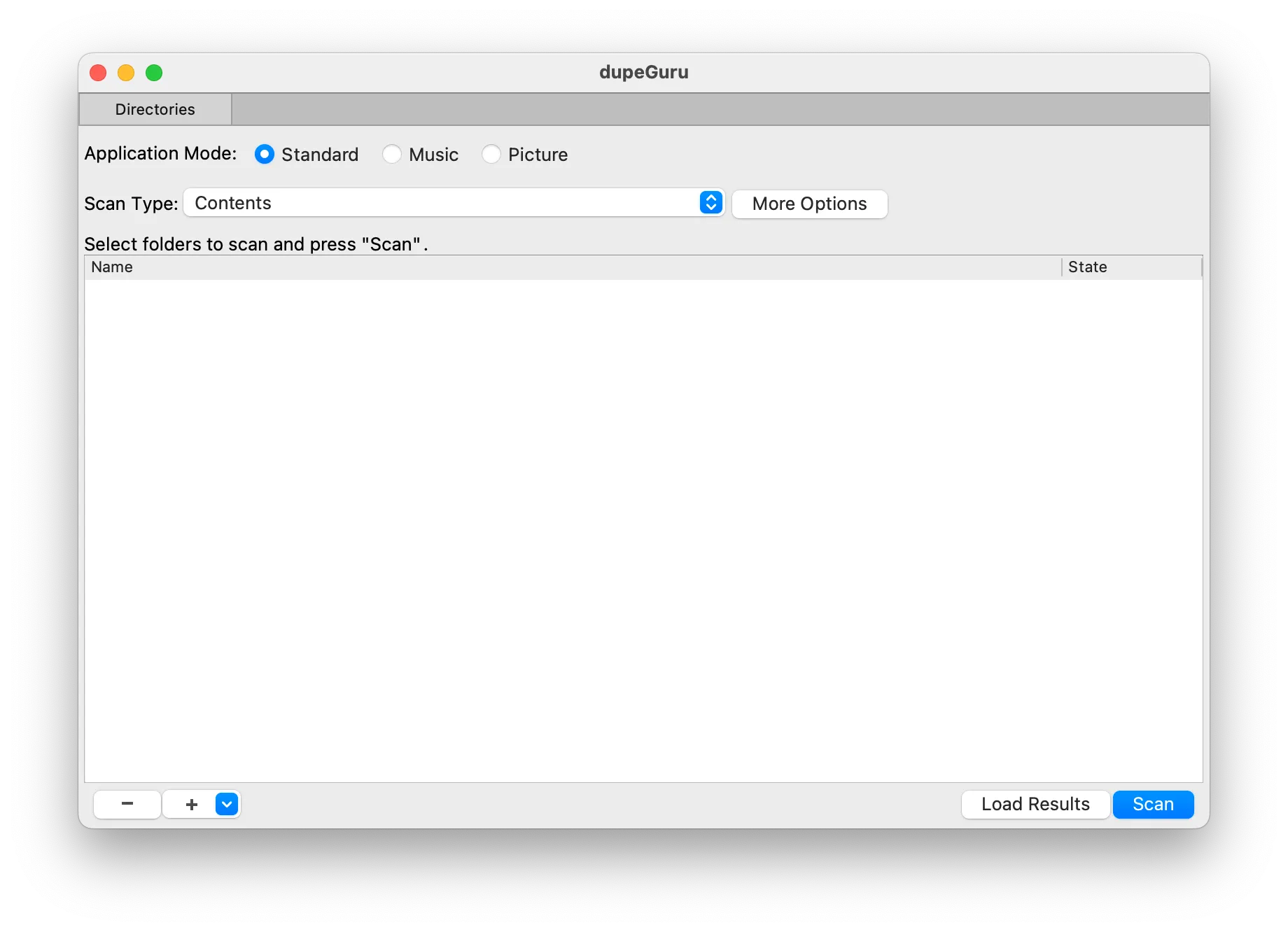The width and height of the screenshot is (1288, 932).
Task: Click the plus icon to add a folder
Action: click(x=190, y=804)
